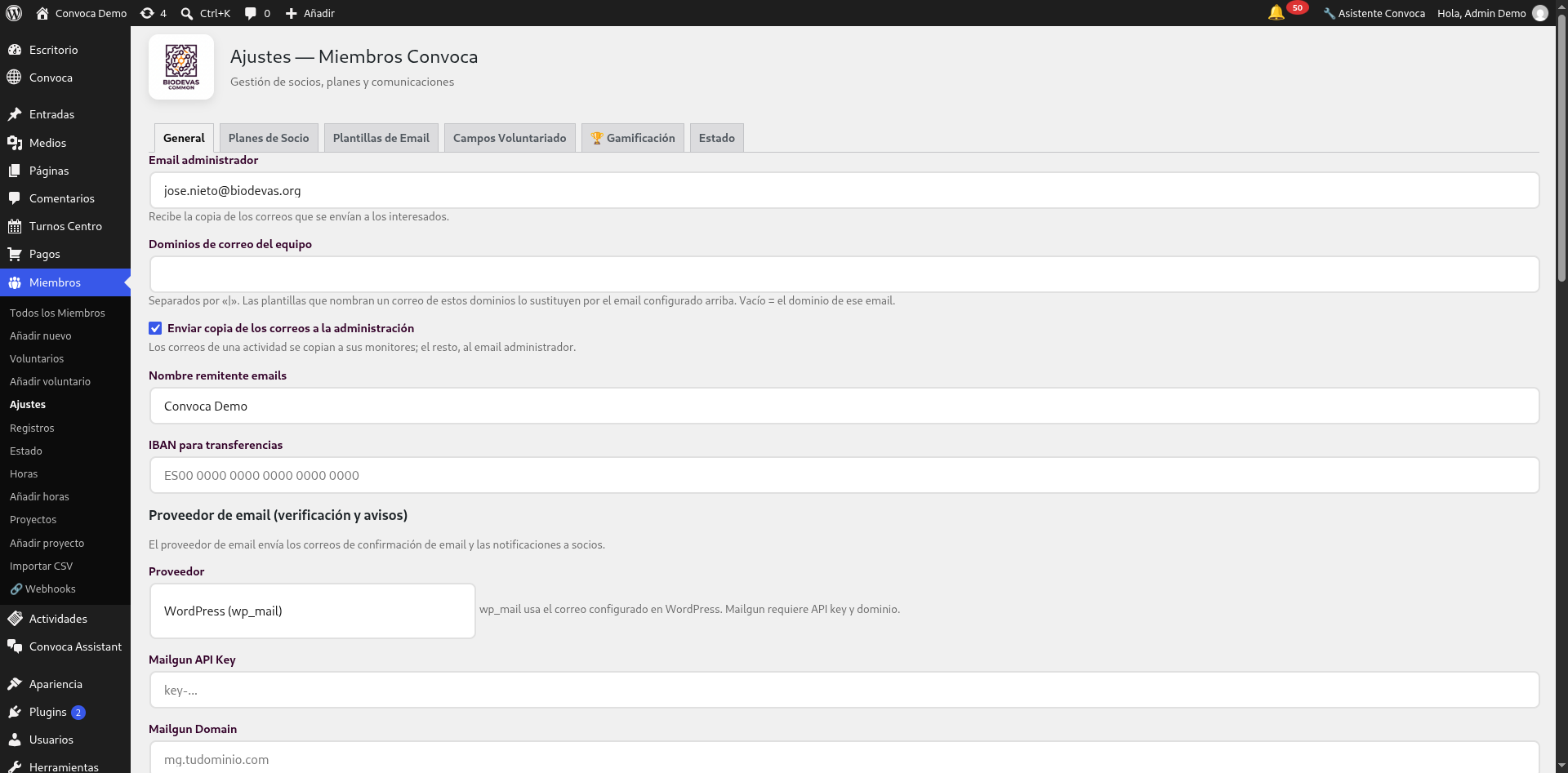This screenshot has height=773, width=1568.
Task: Open Webhooks submenu link
Action: (42, 589)
